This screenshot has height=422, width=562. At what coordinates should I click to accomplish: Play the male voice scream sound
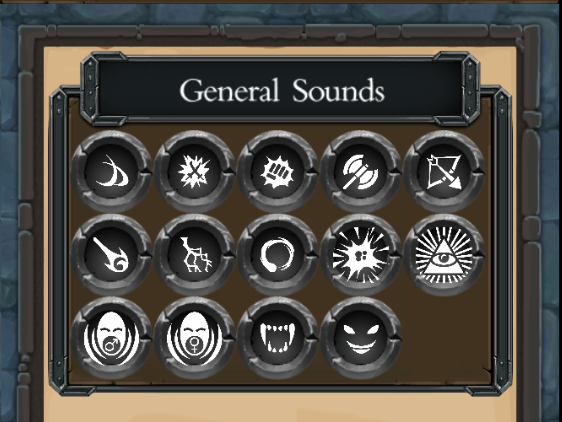(111, 338)
